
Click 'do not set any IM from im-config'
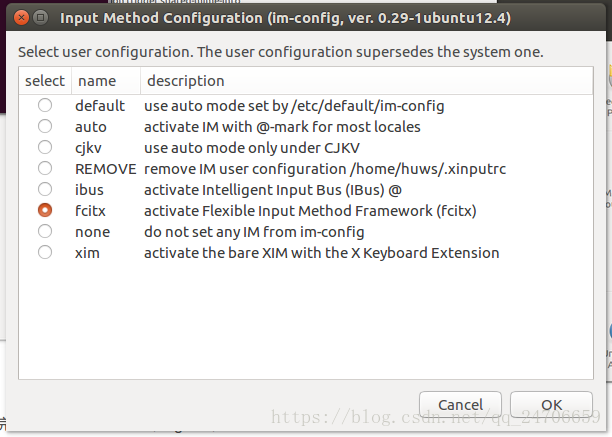tap(254, 232)
